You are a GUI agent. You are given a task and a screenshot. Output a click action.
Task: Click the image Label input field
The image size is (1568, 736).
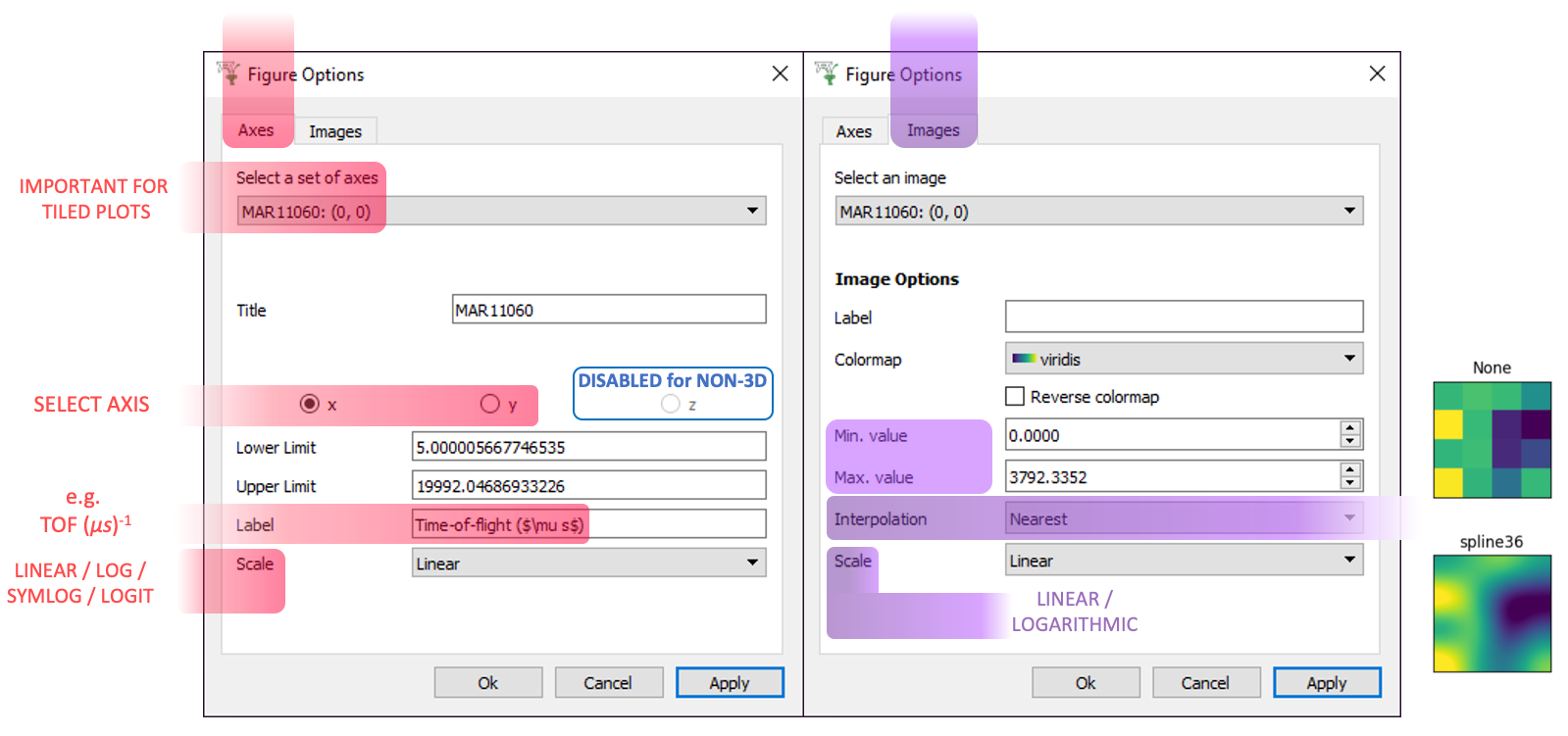click(1184, 317)
